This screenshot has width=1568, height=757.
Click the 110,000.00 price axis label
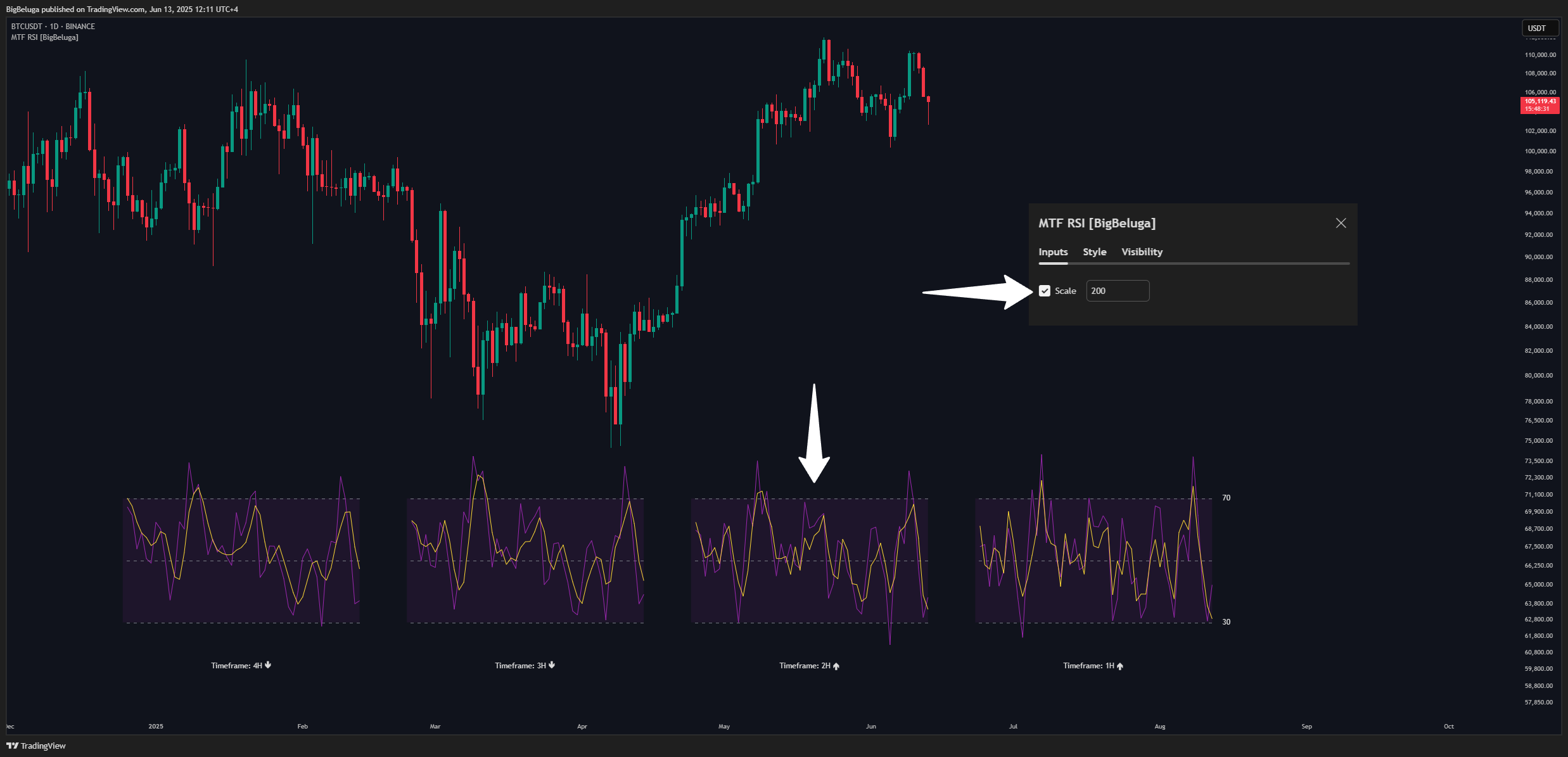pyautogui.click(x=1540, y=55)
